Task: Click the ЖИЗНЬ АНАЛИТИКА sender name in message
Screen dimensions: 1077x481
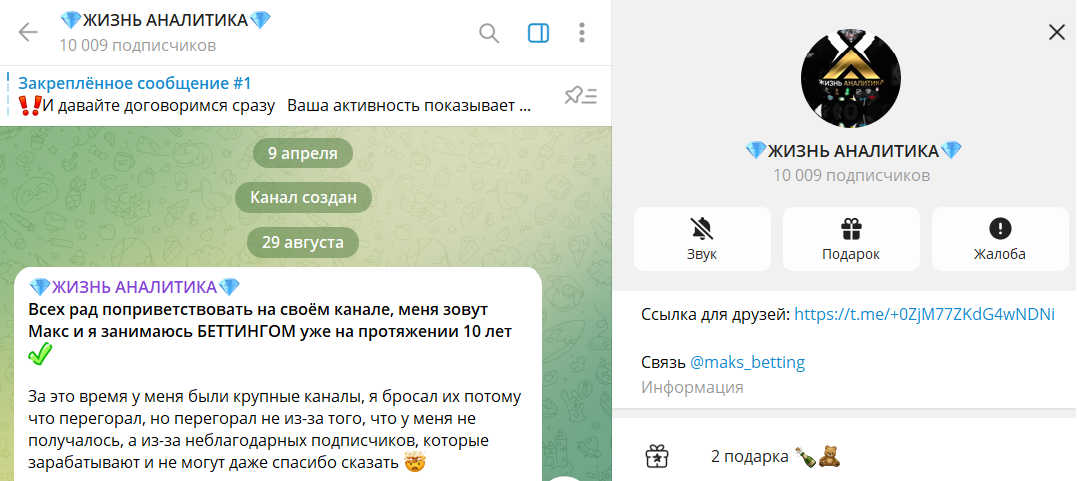Action: pyautogui.click(x=135, y=287)
